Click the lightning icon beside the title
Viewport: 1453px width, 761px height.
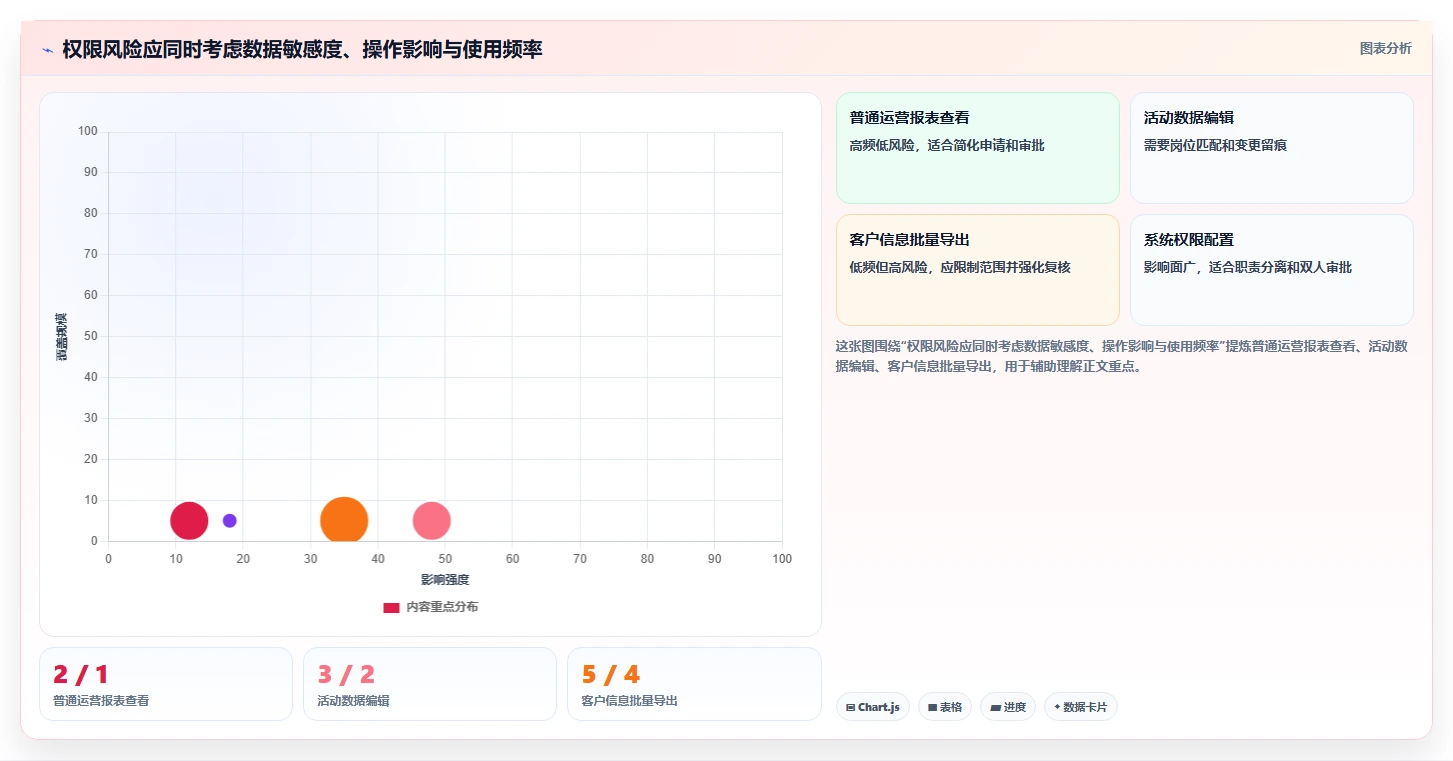[47, 50]
